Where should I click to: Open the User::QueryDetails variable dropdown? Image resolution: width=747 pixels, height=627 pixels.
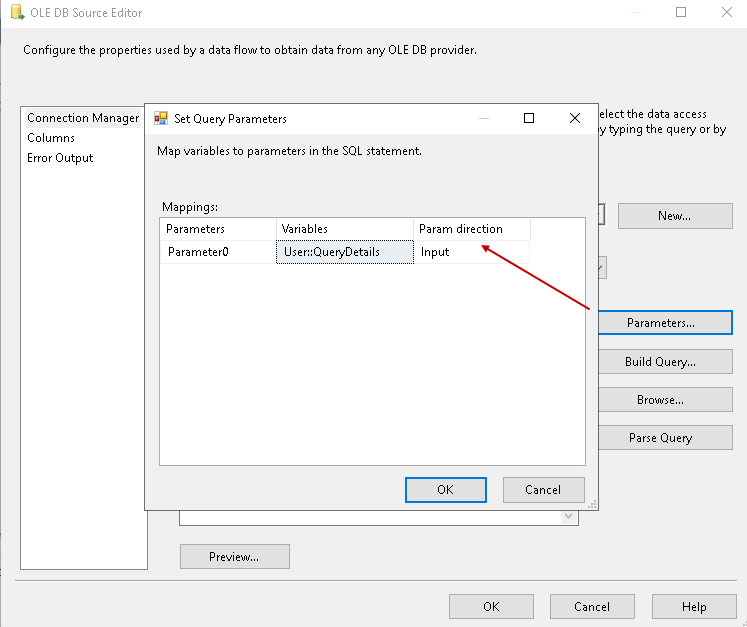pyautogui.click(x=345, y=252)
